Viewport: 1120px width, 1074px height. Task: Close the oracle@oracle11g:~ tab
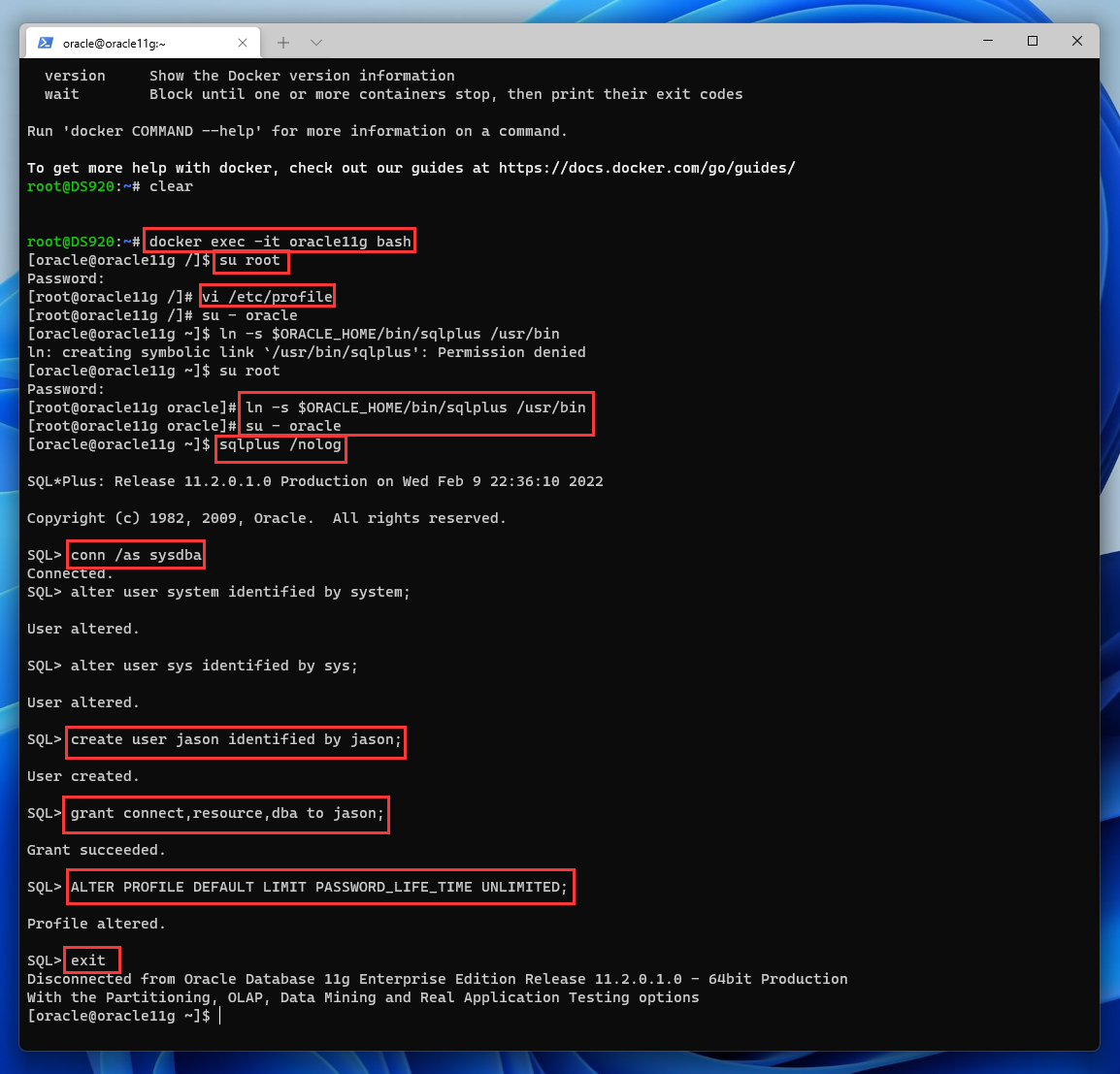(243, 43)
